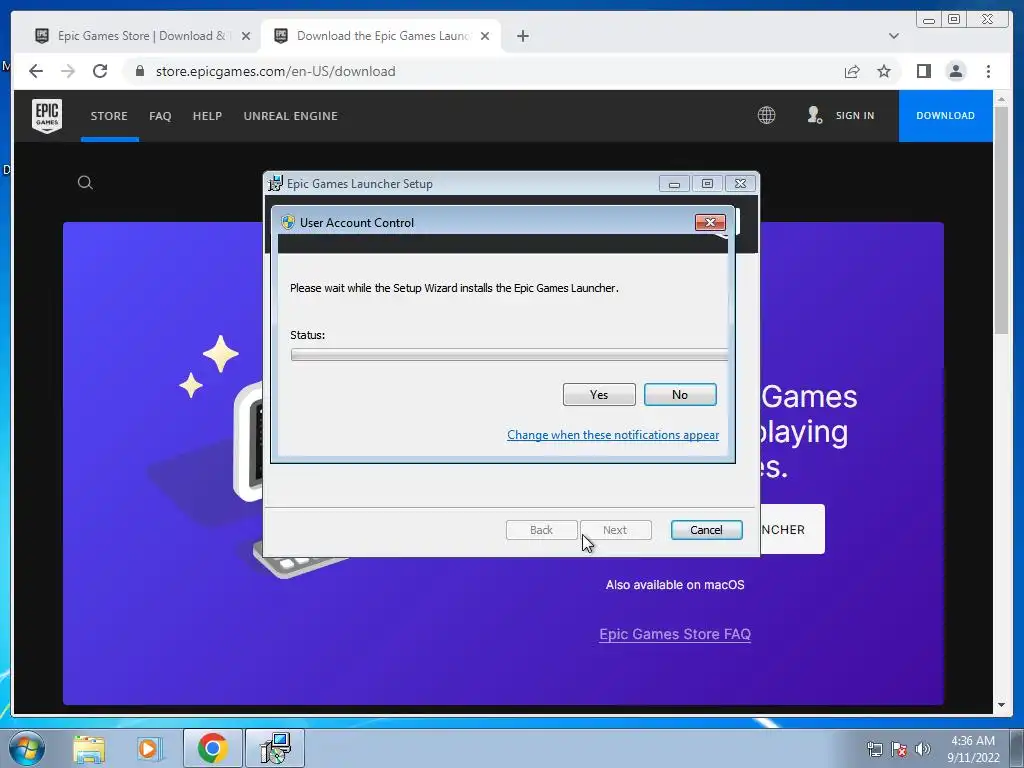The image size is (1024, 768).
Task: Click the page vertical scrollbar thumb
Action: pyautogui.click(x=1001, y=220)
